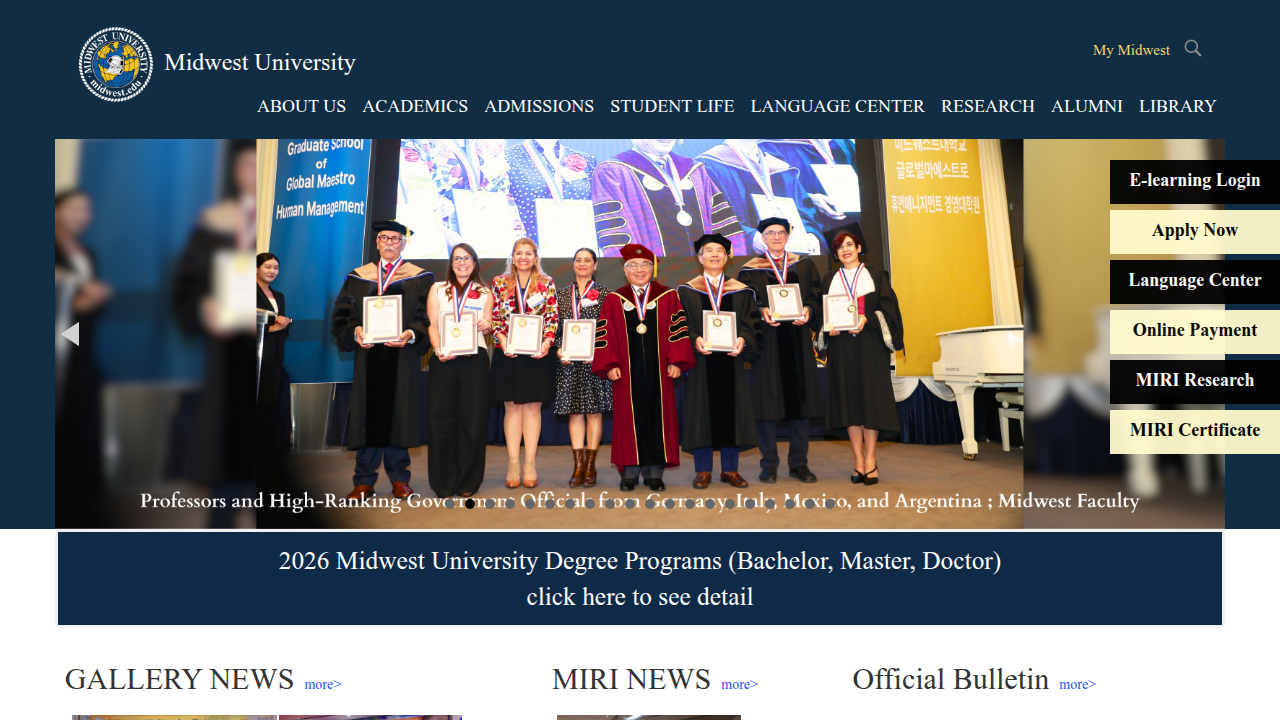Open the Language Center side button

point(1195,281)
